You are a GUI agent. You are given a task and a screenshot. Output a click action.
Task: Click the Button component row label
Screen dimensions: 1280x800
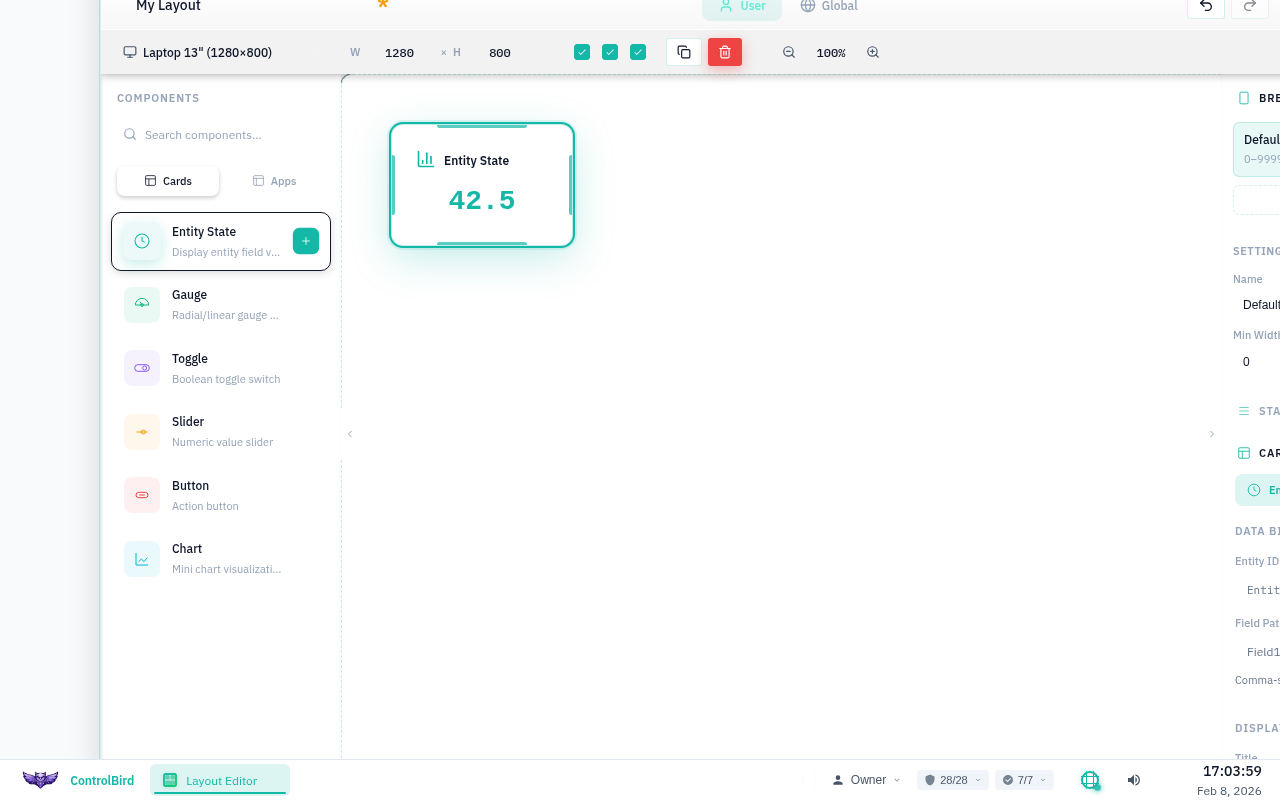pos(190,486)
